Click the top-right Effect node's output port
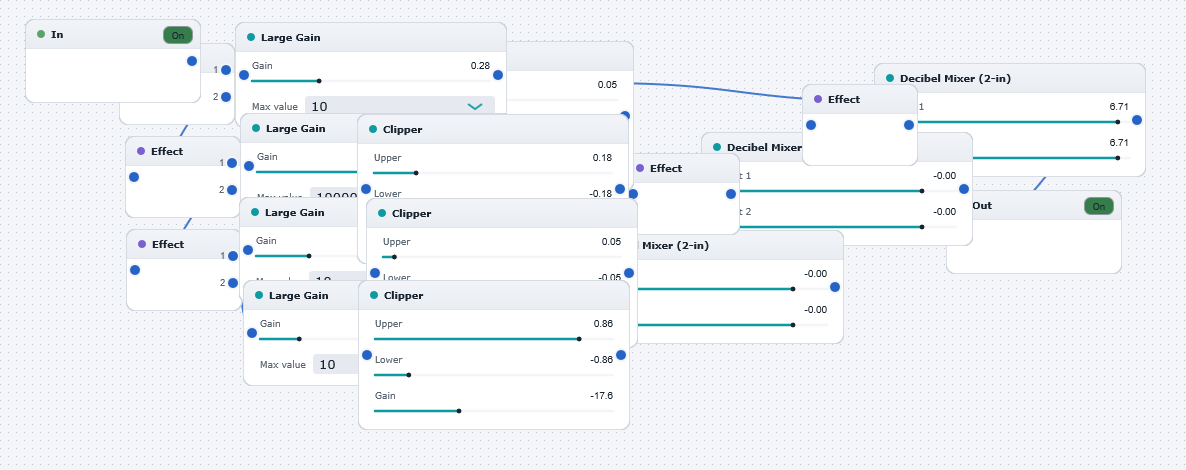The image size is (1186, 470). pyautogui.click(x=909, y=125)
